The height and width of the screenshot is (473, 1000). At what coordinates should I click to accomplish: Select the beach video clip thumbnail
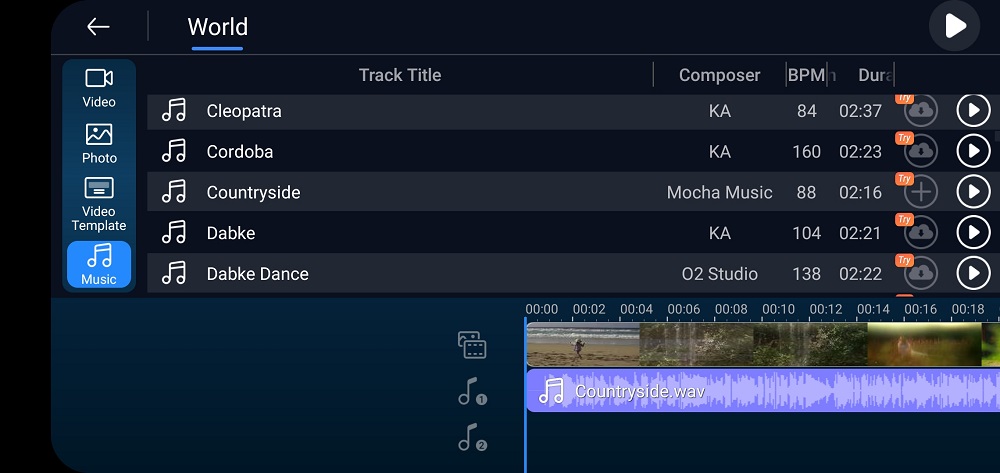(583, 344)
